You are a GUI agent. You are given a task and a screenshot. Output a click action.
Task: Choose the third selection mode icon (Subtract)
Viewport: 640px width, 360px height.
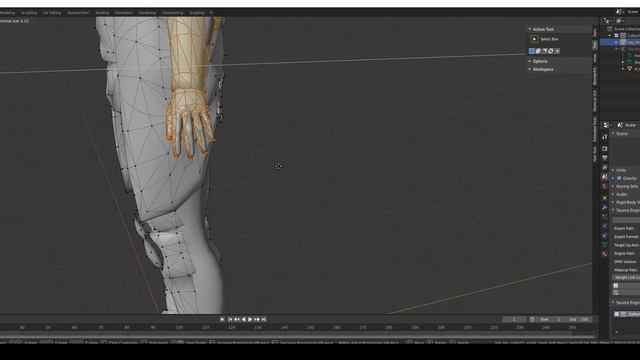544,51
